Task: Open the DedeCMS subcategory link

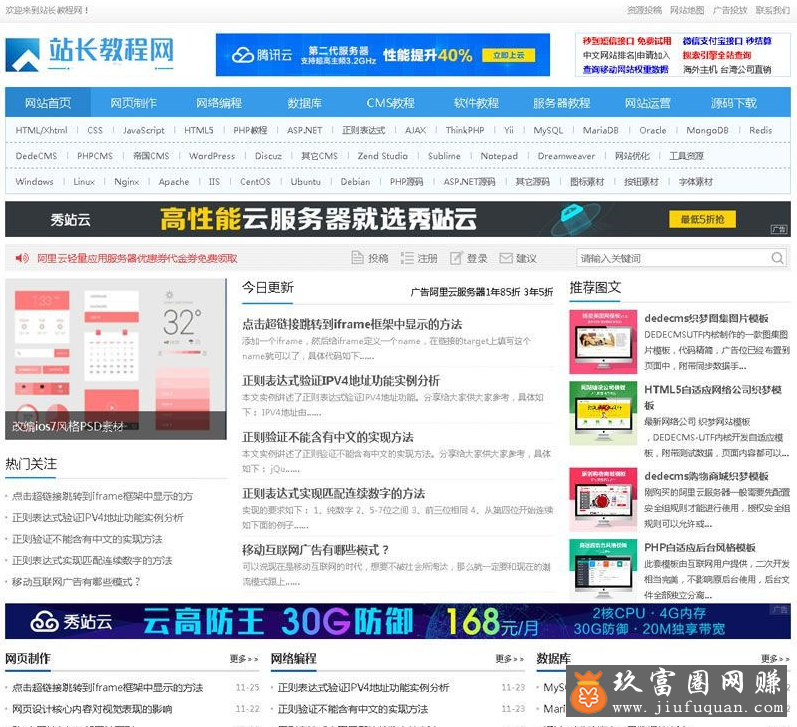Action: [36, 156]
